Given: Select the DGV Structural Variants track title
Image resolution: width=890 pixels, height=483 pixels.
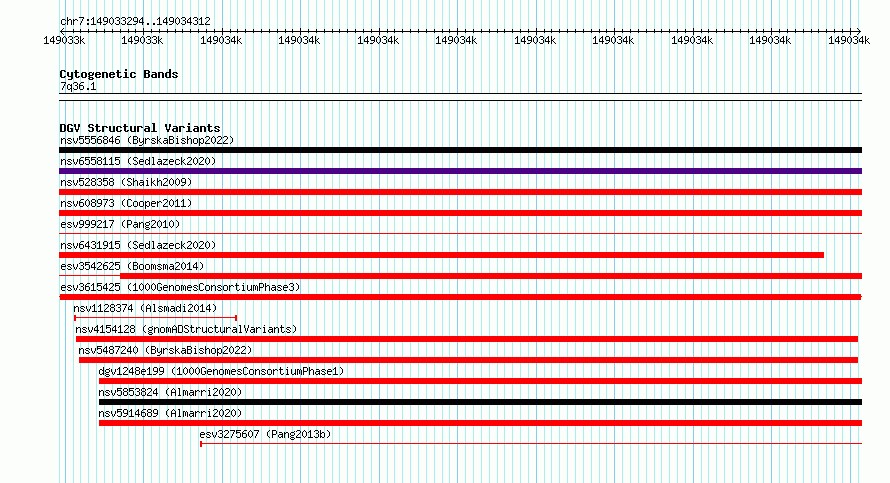Looking at the screenshot, I should click(140, 128).
